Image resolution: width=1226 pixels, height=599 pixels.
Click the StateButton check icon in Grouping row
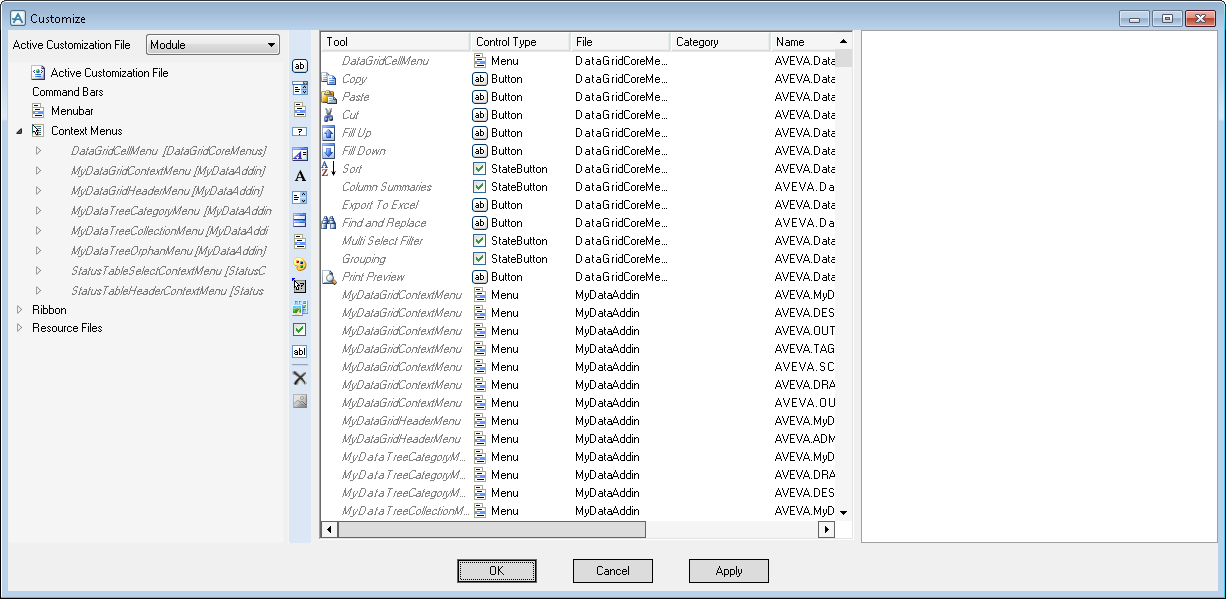(x=480, y=259)
